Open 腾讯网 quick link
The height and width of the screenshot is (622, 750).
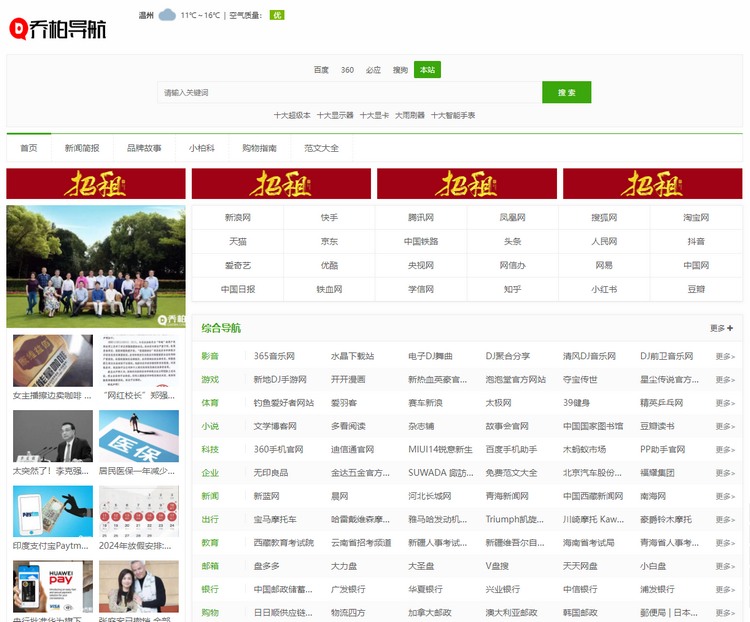421,218
